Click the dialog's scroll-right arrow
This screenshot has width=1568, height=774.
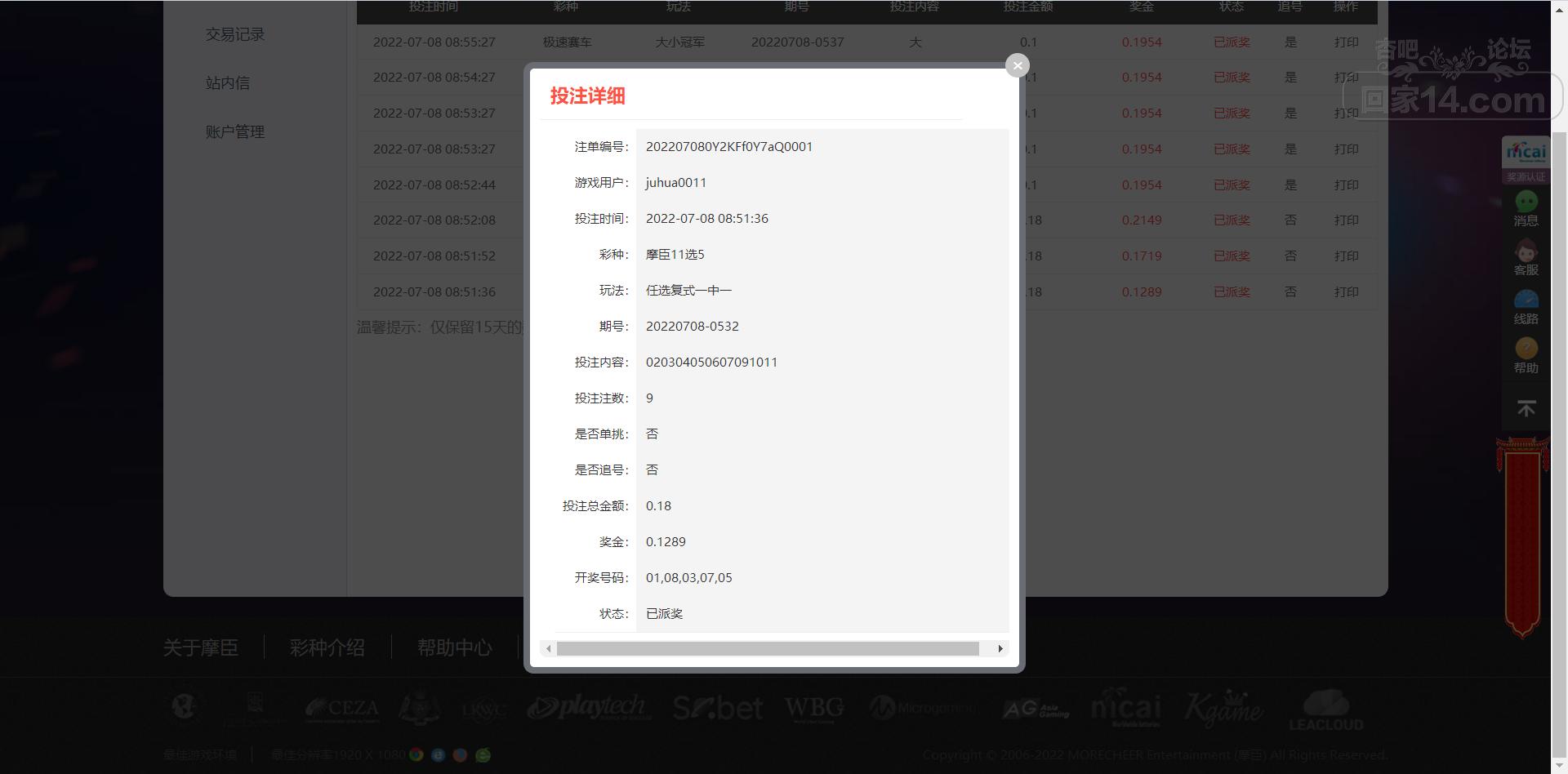(x=1000, y=648)
